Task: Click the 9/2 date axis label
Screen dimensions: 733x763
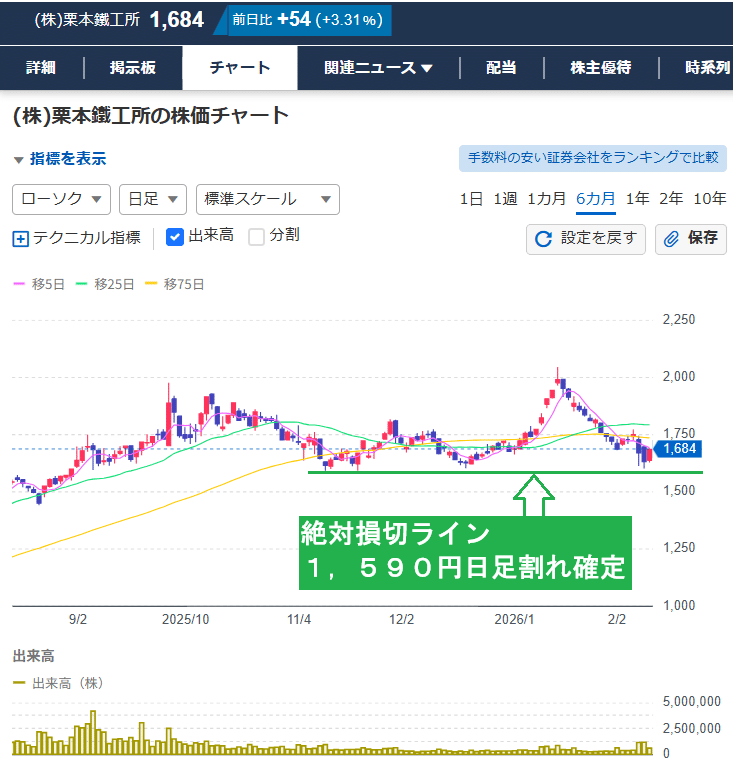Action: (78, 619)
